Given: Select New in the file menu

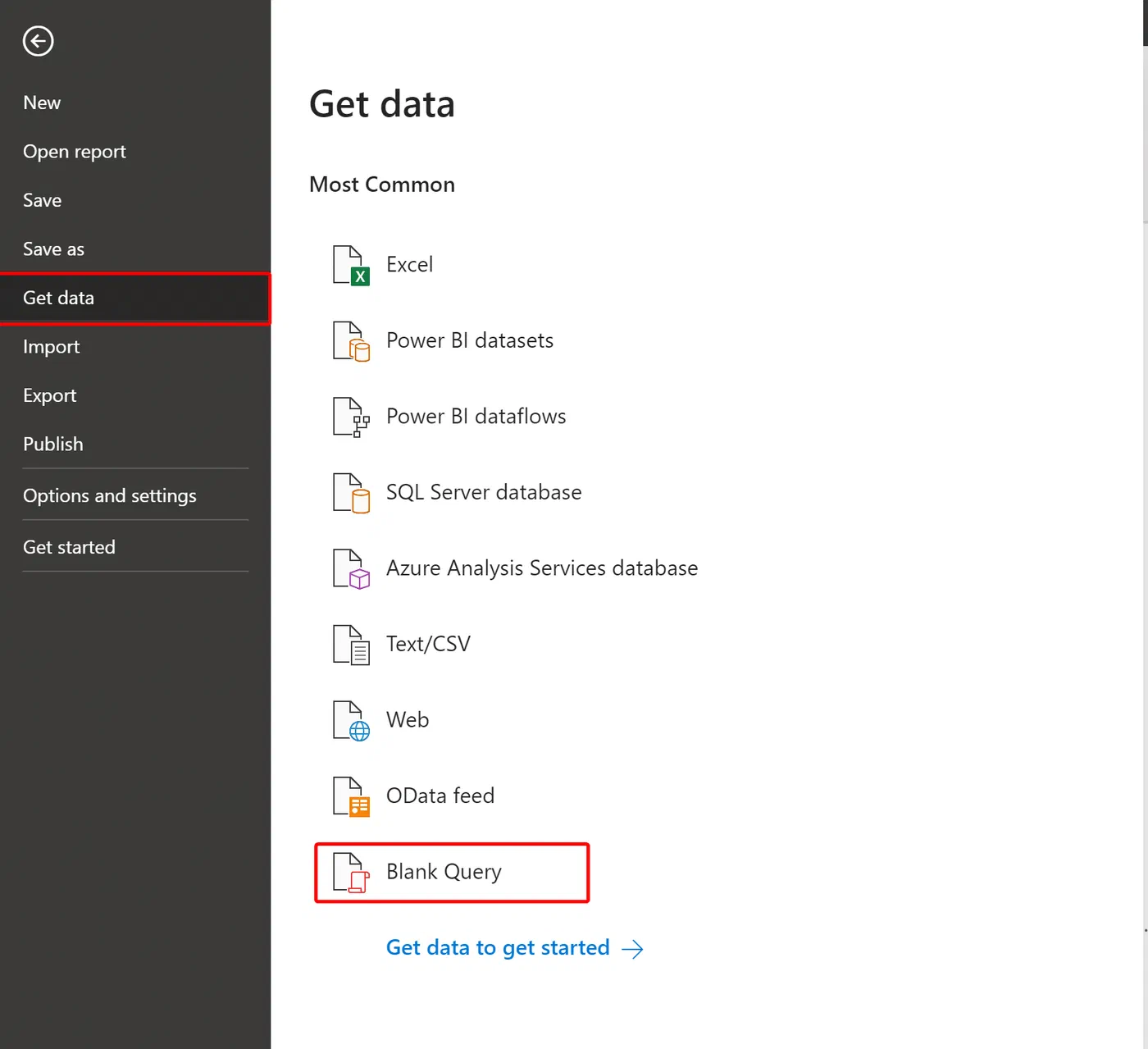Looking at the screenshot, I should tap(42, 103).
